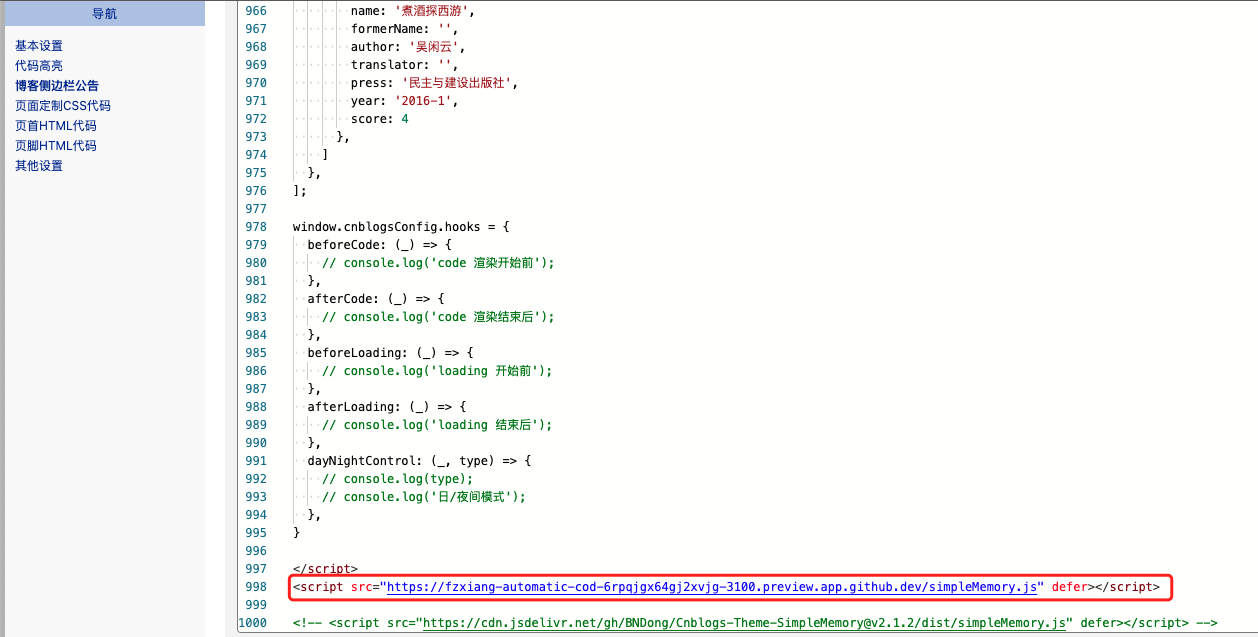
Task: Click the 导航 sidebar header
Action: pos(104,13)
